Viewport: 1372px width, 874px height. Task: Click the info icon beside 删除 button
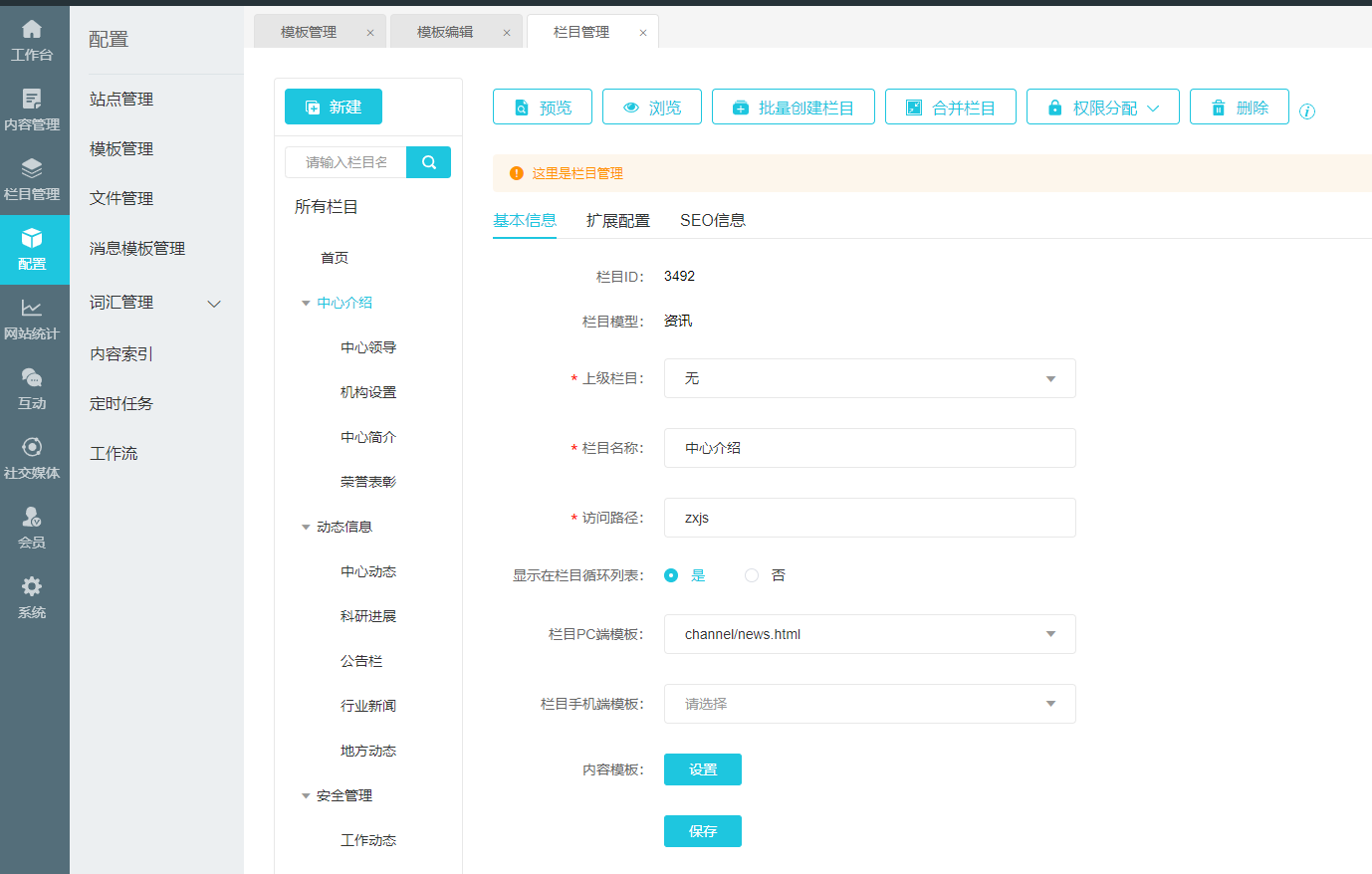pyautogui.click(x=1307, y=111)
